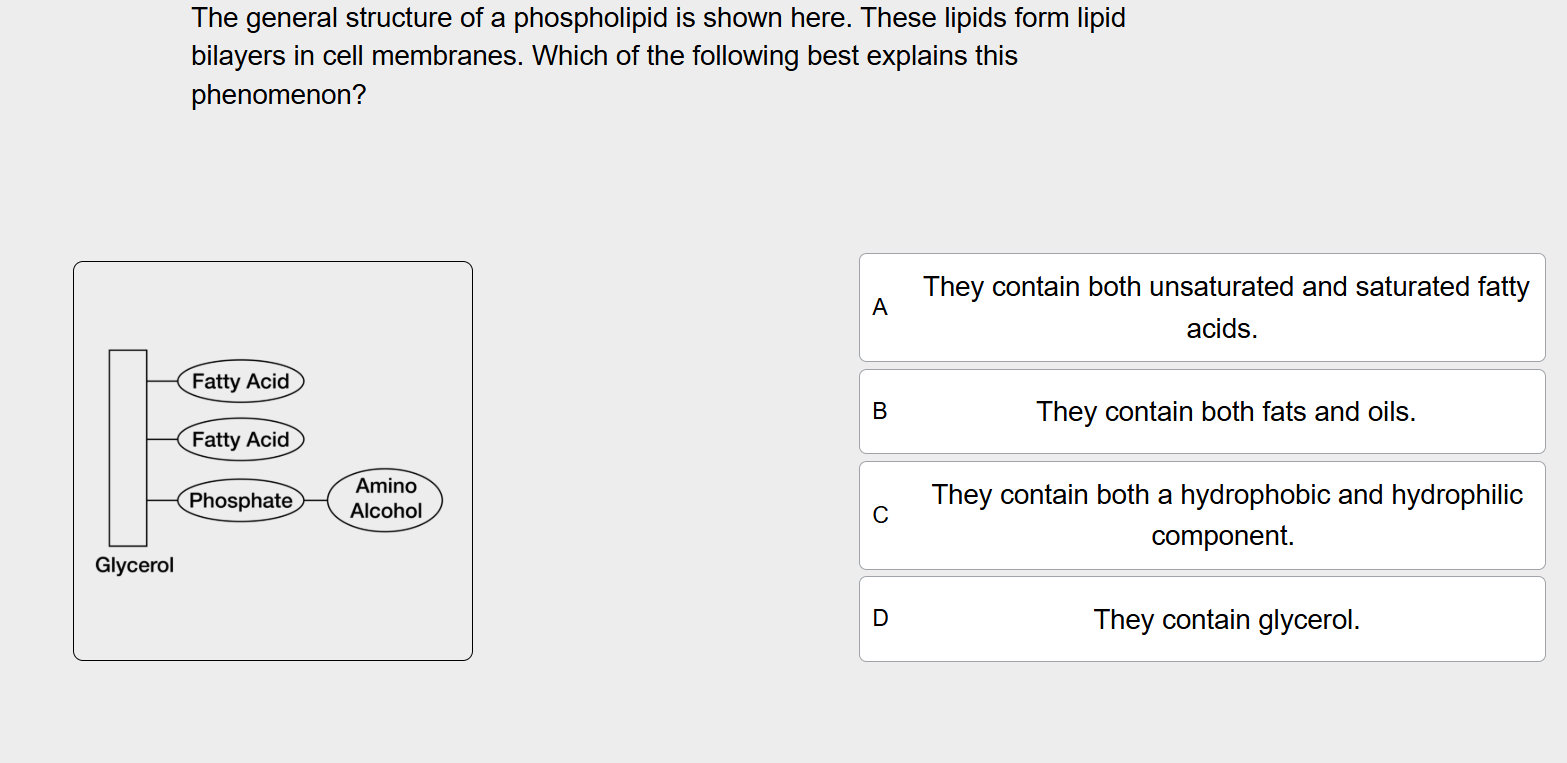
Task: Click the second Fatty Acid oval
Action: [x=241, y=439]
